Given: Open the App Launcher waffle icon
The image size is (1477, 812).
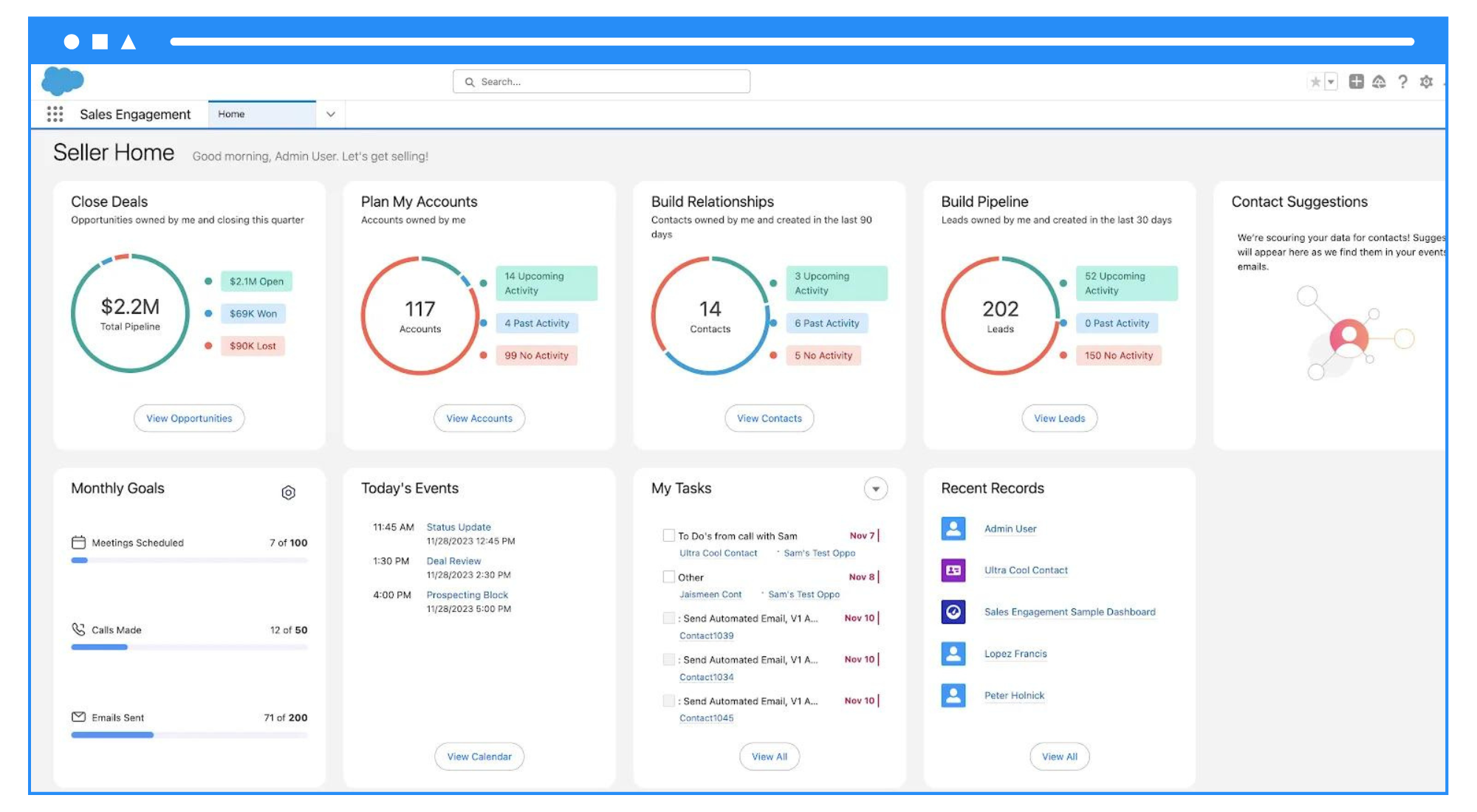Looking at the screenshot, I should [x=55, y=114].
